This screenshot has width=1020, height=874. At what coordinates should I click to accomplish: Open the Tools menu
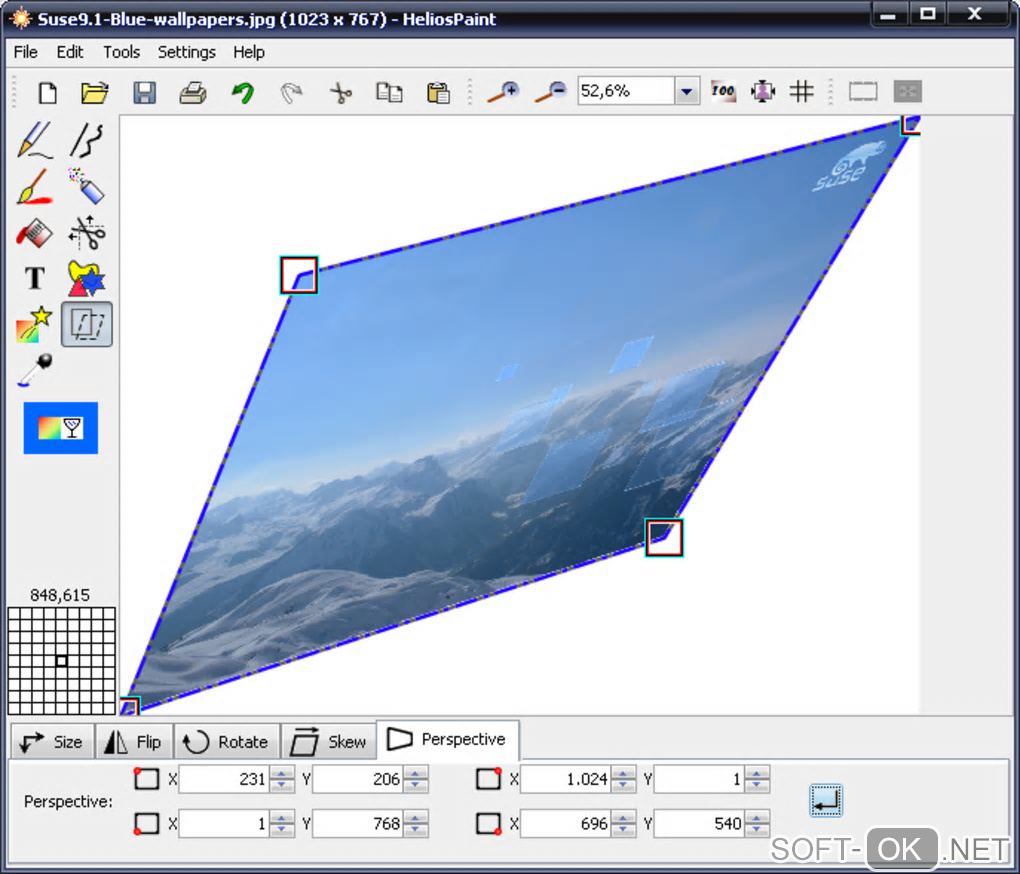122,52
